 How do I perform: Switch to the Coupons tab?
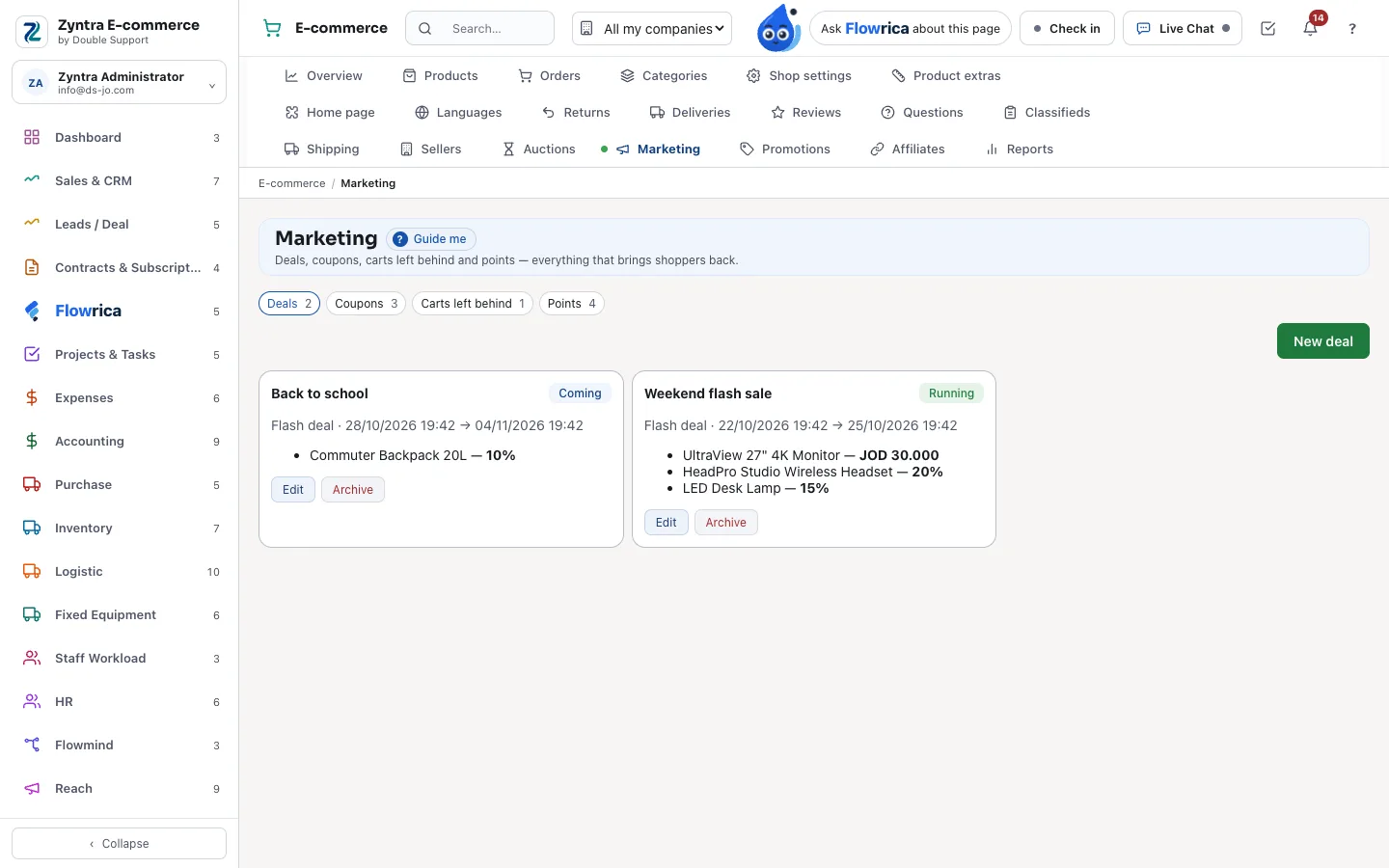point(366,303)
